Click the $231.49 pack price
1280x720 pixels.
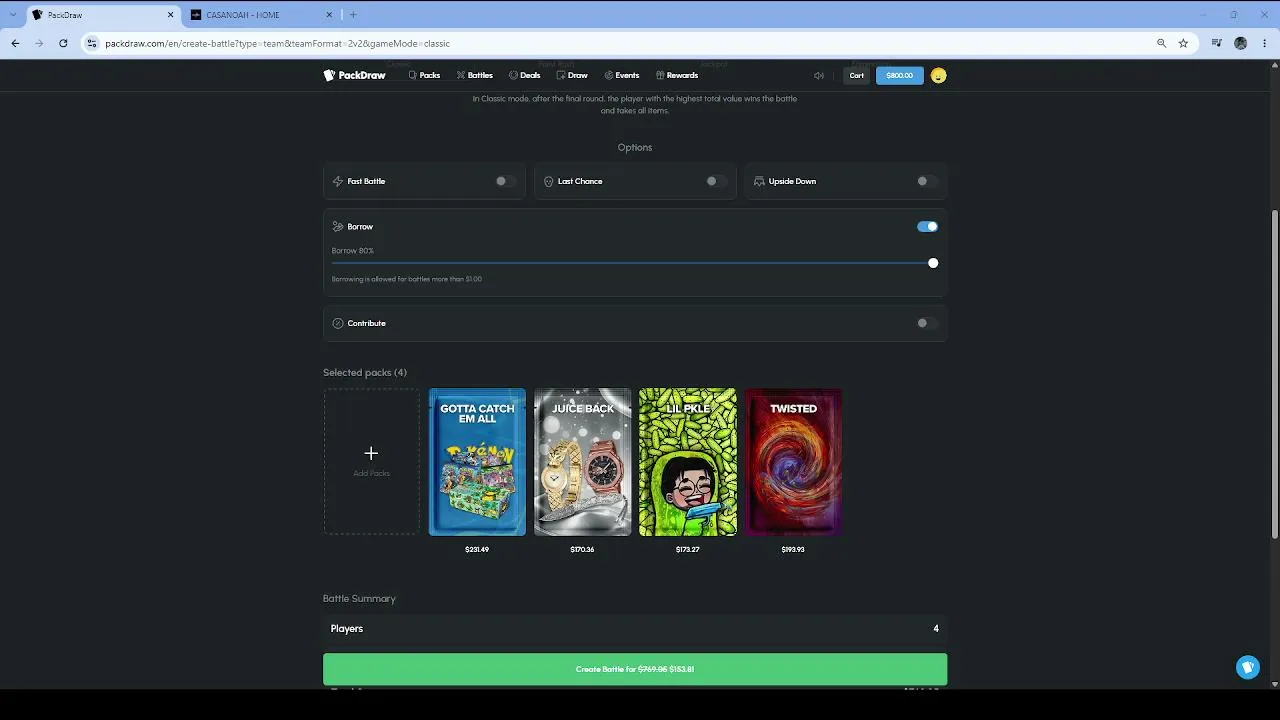477,549
